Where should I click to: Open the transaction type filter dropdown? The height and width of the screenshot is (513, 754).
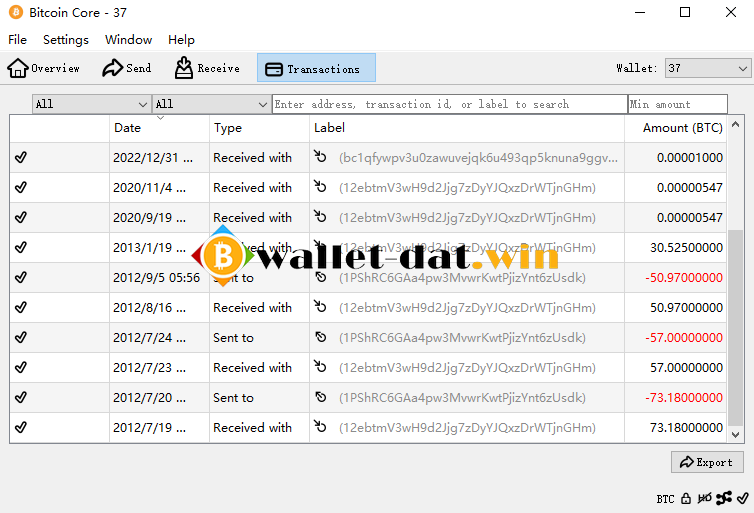tap(211, 104)
